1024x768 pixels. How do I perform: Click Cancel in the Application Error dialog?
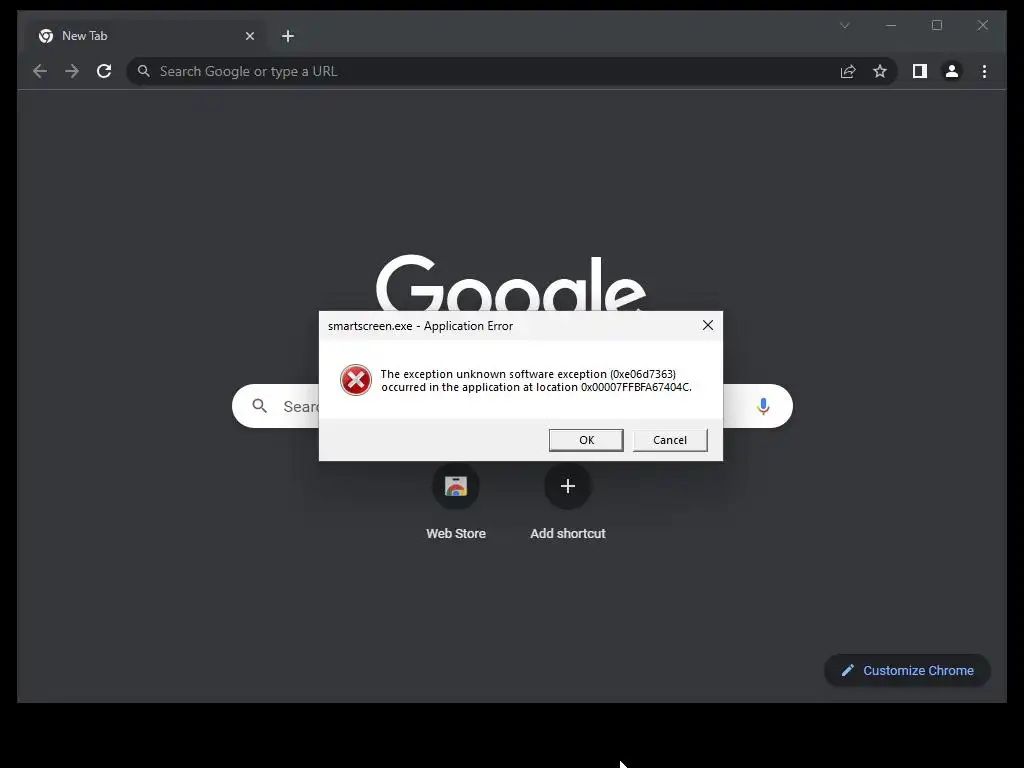click(x=670, y=440)
